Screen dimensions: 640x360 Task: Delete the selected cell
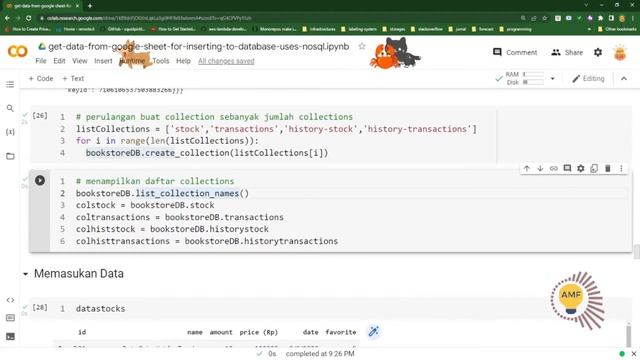pyautogui.click(x=607, y=168)
